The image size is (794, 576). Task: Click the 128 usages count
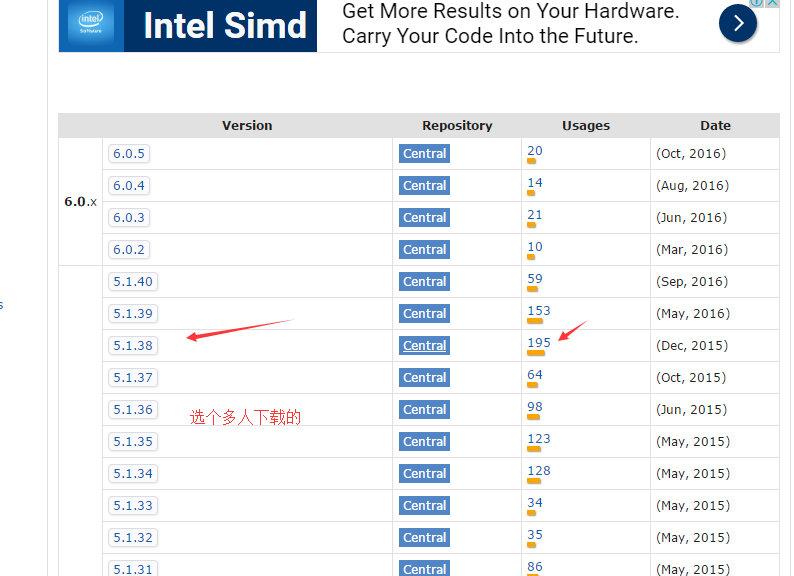click(538, 470)
